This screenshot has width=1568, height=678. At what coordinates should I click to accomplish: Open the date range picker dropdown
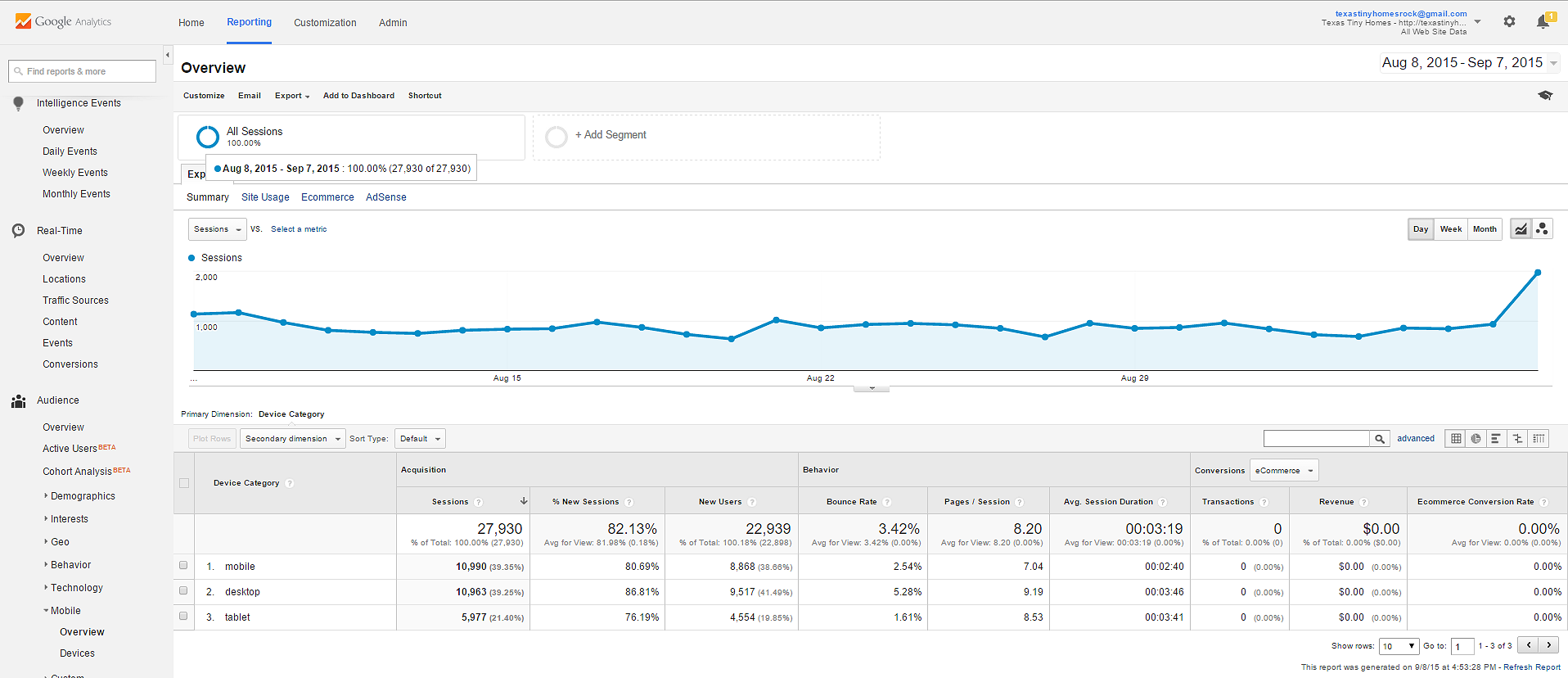1469,63
